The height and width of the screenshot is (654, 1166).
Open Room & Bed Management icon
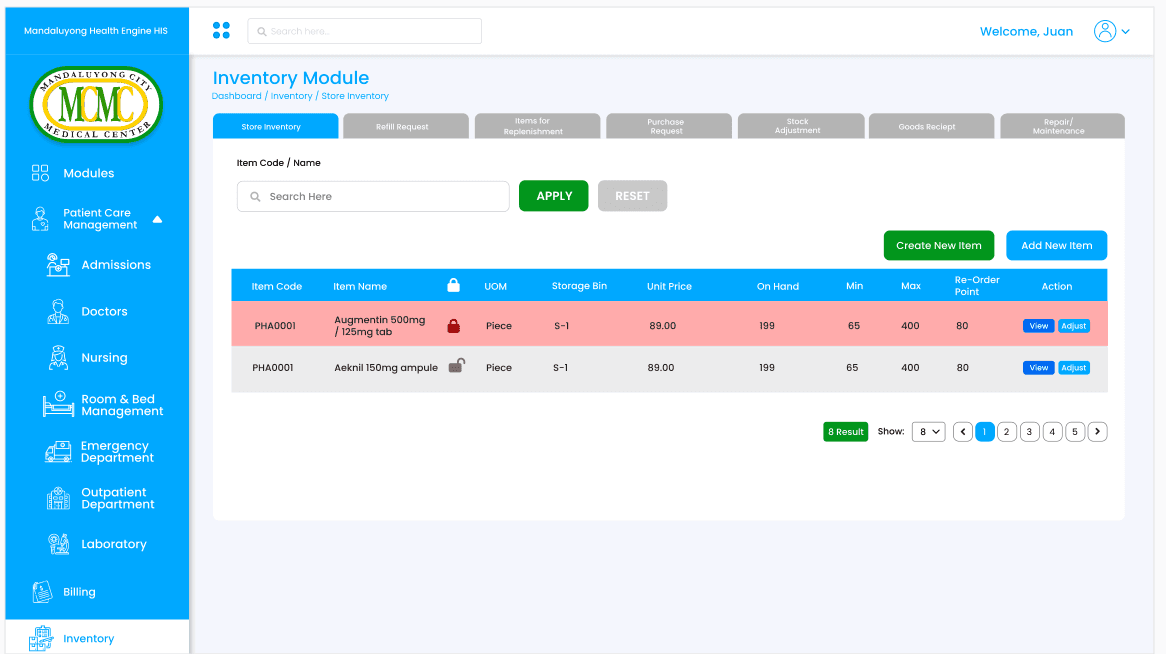coord(58,405)
